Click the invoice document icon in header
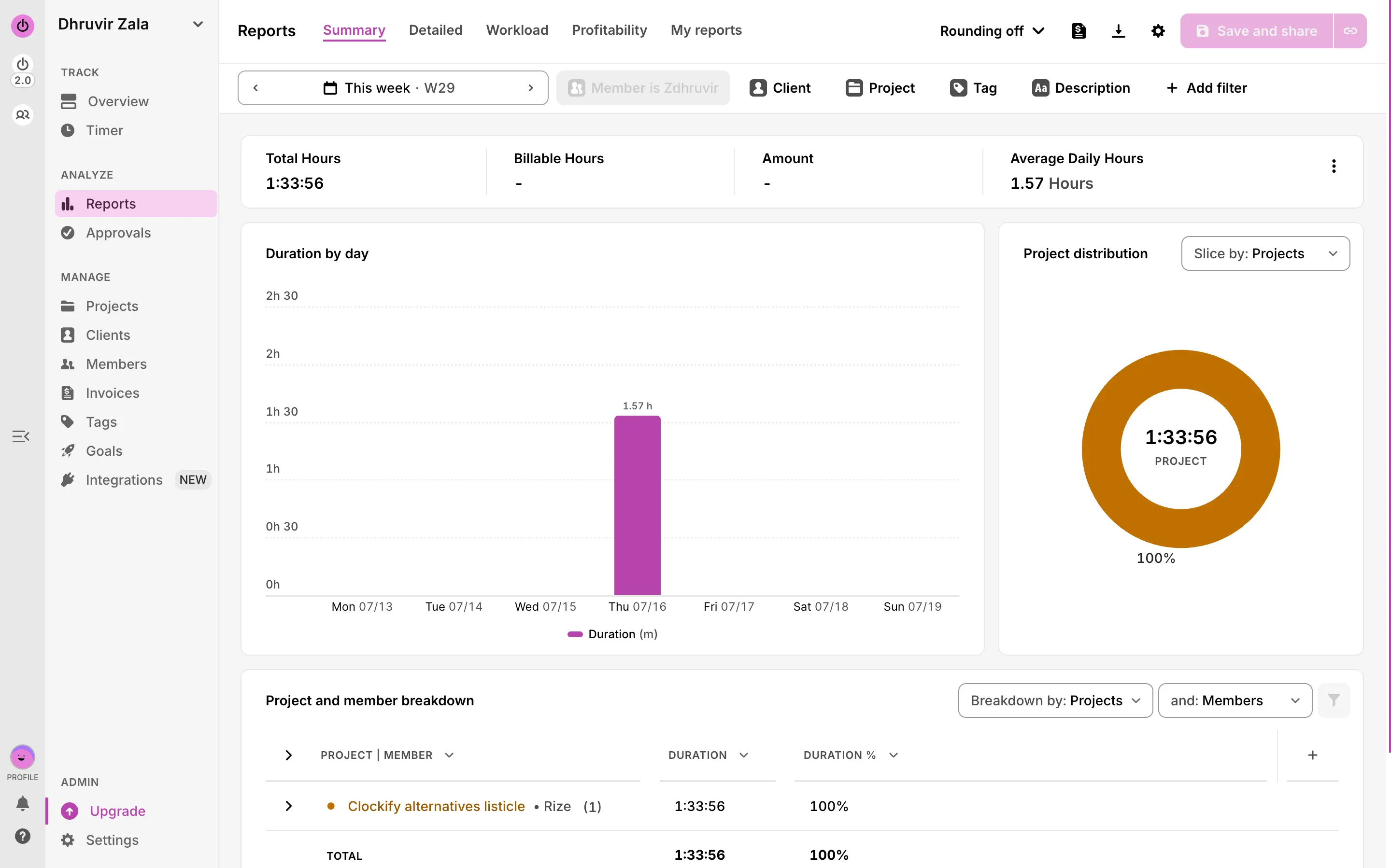Viewport: 1391px width, 868px height. [1079, 31]
